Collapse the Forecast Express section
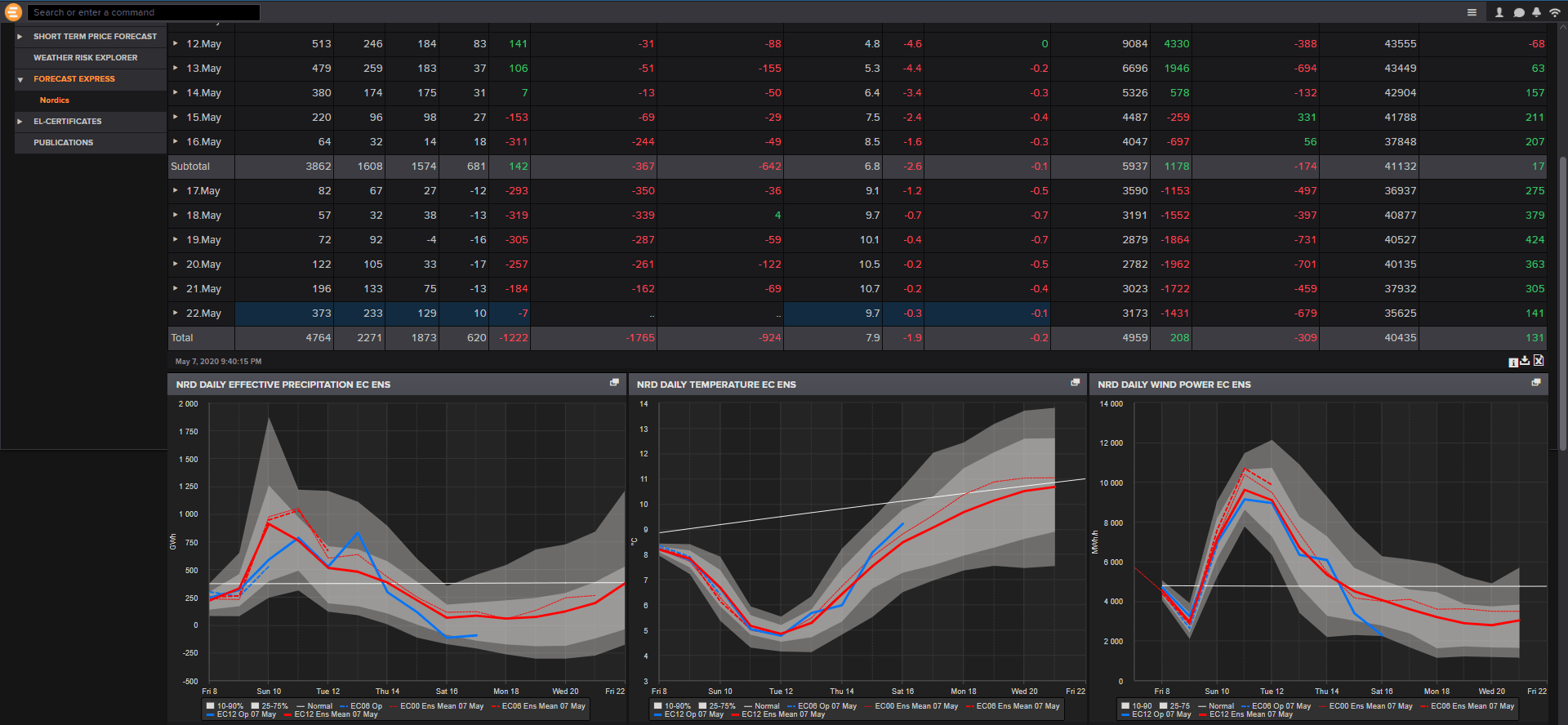The width and height of the screenshot is (1568, 725). pyautogui.click(x=20, y=79)
